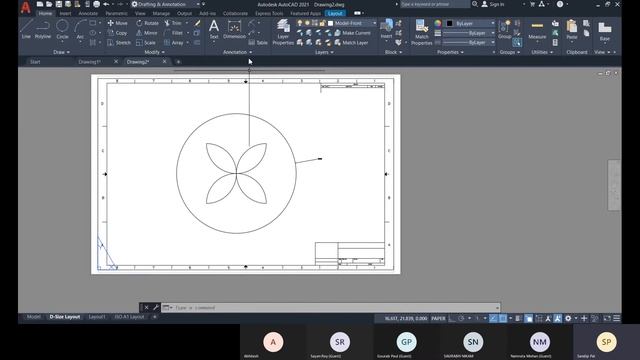
Task: Expand the Properties panel
Action: coord(450,52)
